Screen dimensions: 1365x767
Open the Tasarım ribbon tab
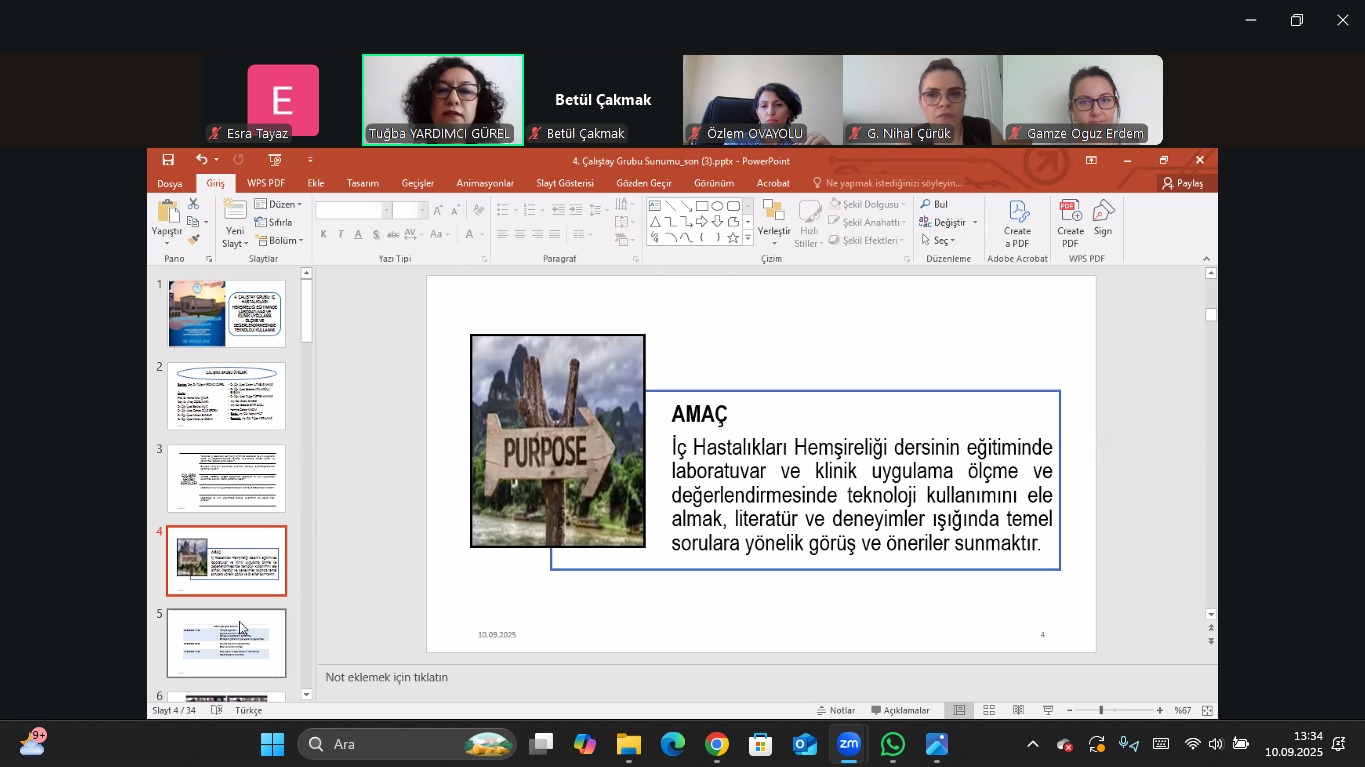pos(362,183)
